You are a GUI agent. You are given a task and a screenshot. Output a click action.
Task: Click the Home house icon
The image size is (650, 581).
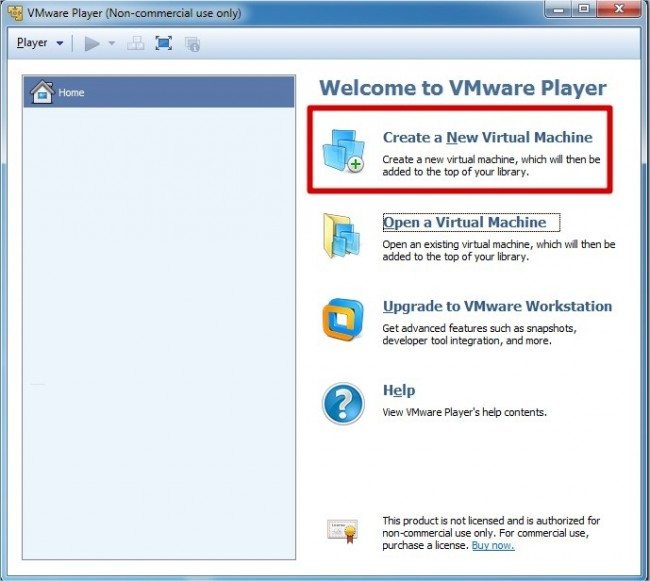pos(42,92)
